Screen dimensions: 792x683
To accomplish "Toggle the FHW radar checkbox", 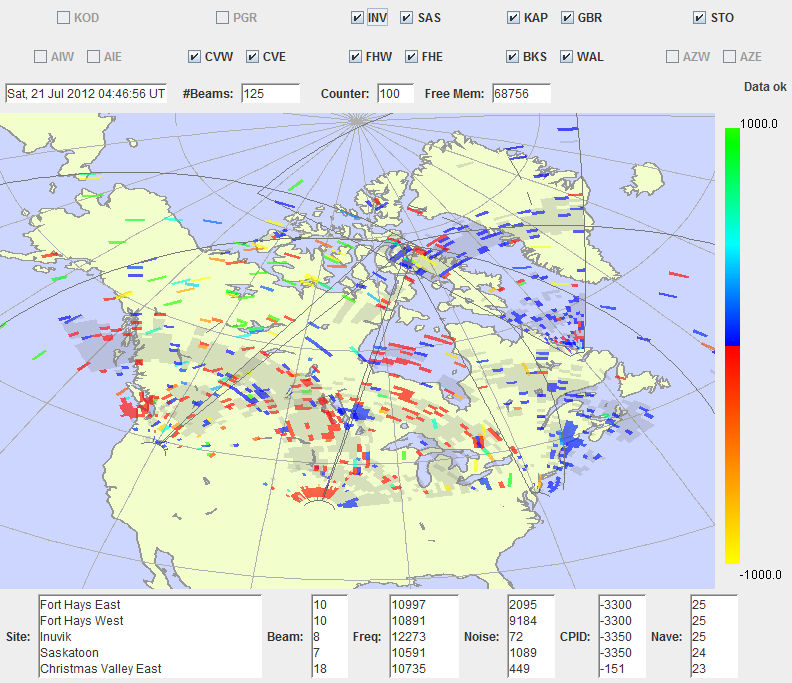I will [x=355, y=57].
